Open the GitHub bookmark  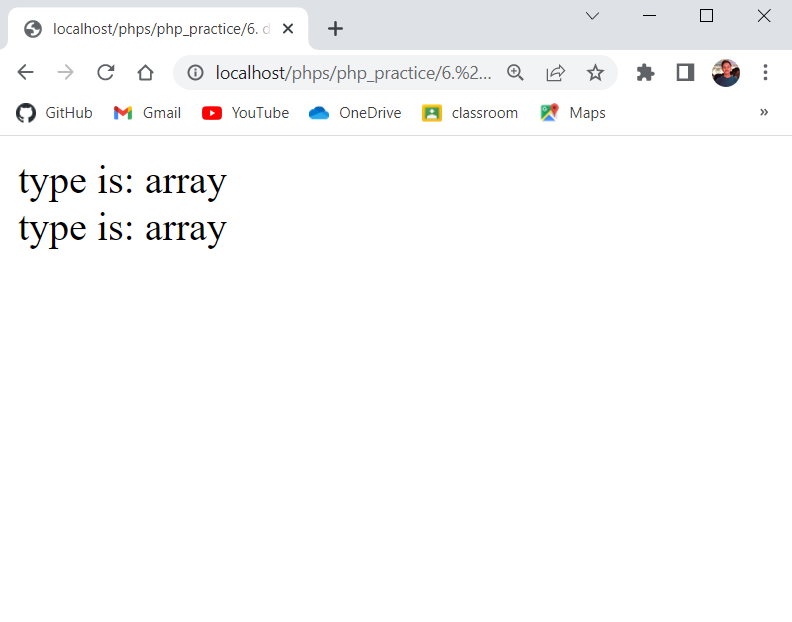pyautogui.click(x=55, y=113)
